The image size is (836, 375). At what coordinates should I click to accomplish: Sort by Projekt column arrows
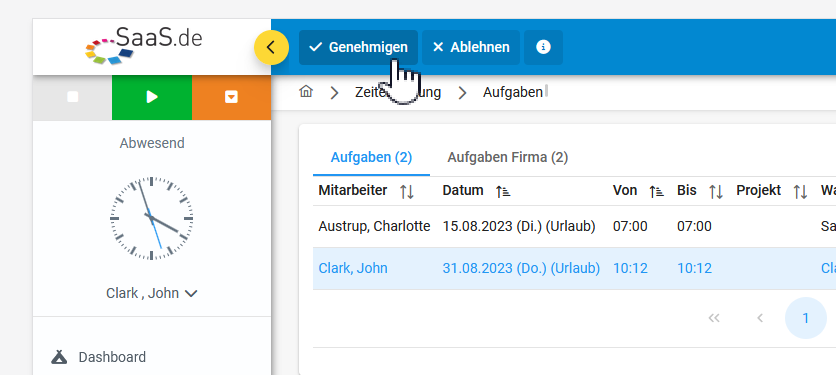point(800,192)
